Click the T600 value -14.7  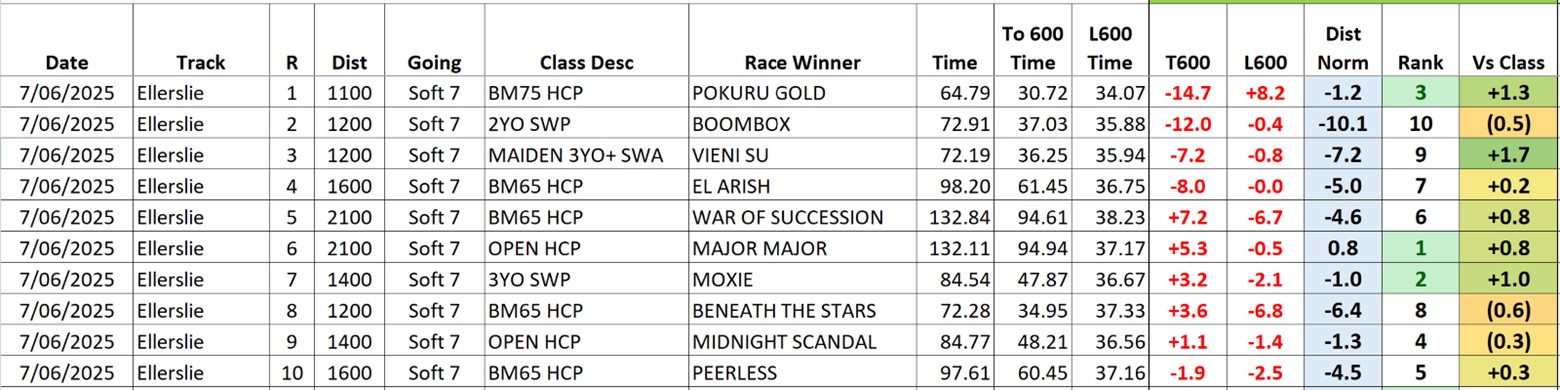pos(1188,93)
